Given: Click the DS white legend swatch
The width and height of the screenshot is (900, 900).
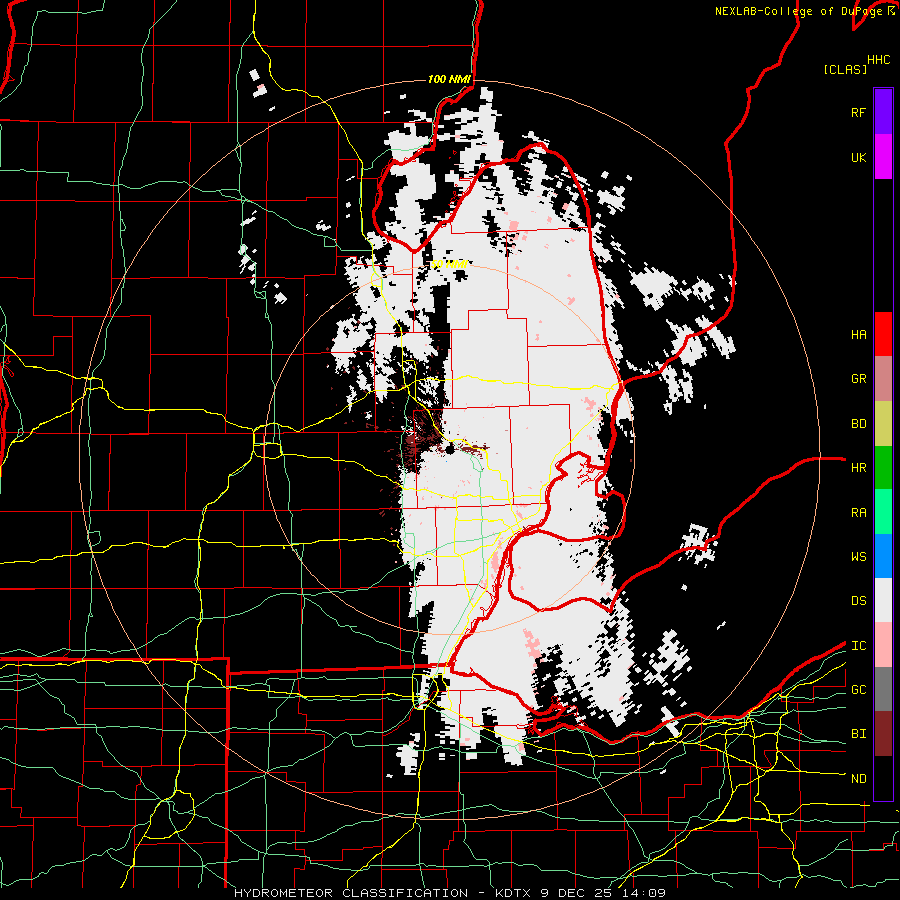Looking at the screenshot, I should pos(883,600).
